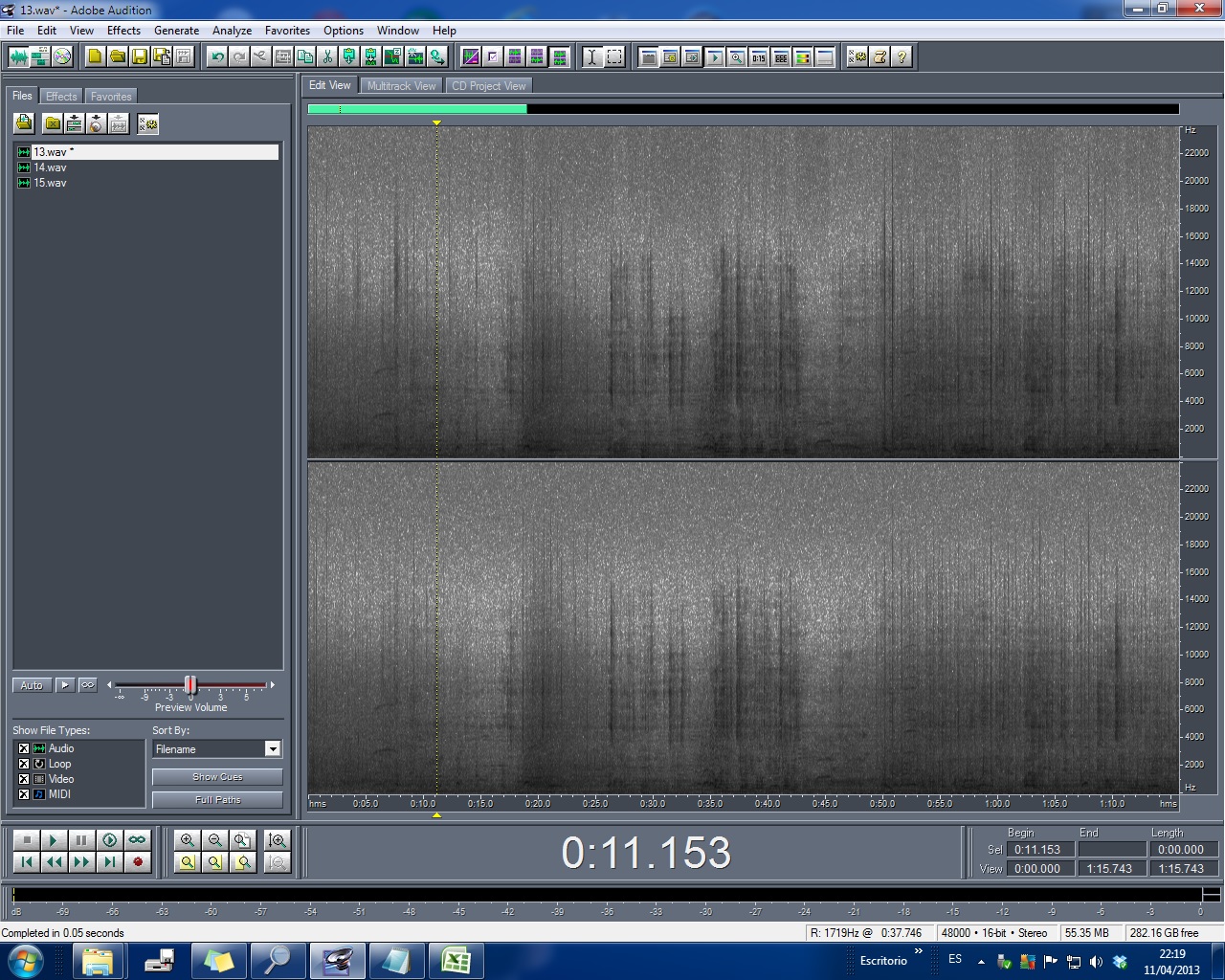Copy selection using the Copy icon

(x=305, y=56)
